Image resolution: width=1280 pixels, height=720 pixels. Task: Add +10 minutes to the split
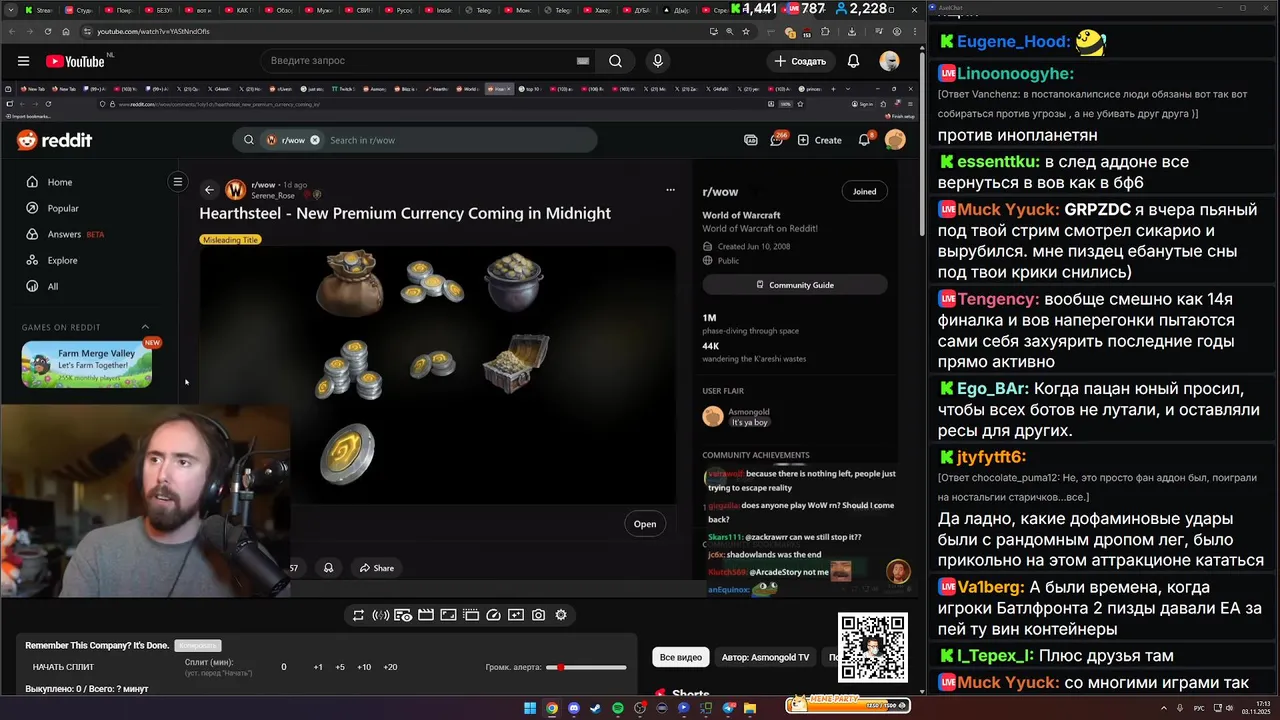(364, 667)
